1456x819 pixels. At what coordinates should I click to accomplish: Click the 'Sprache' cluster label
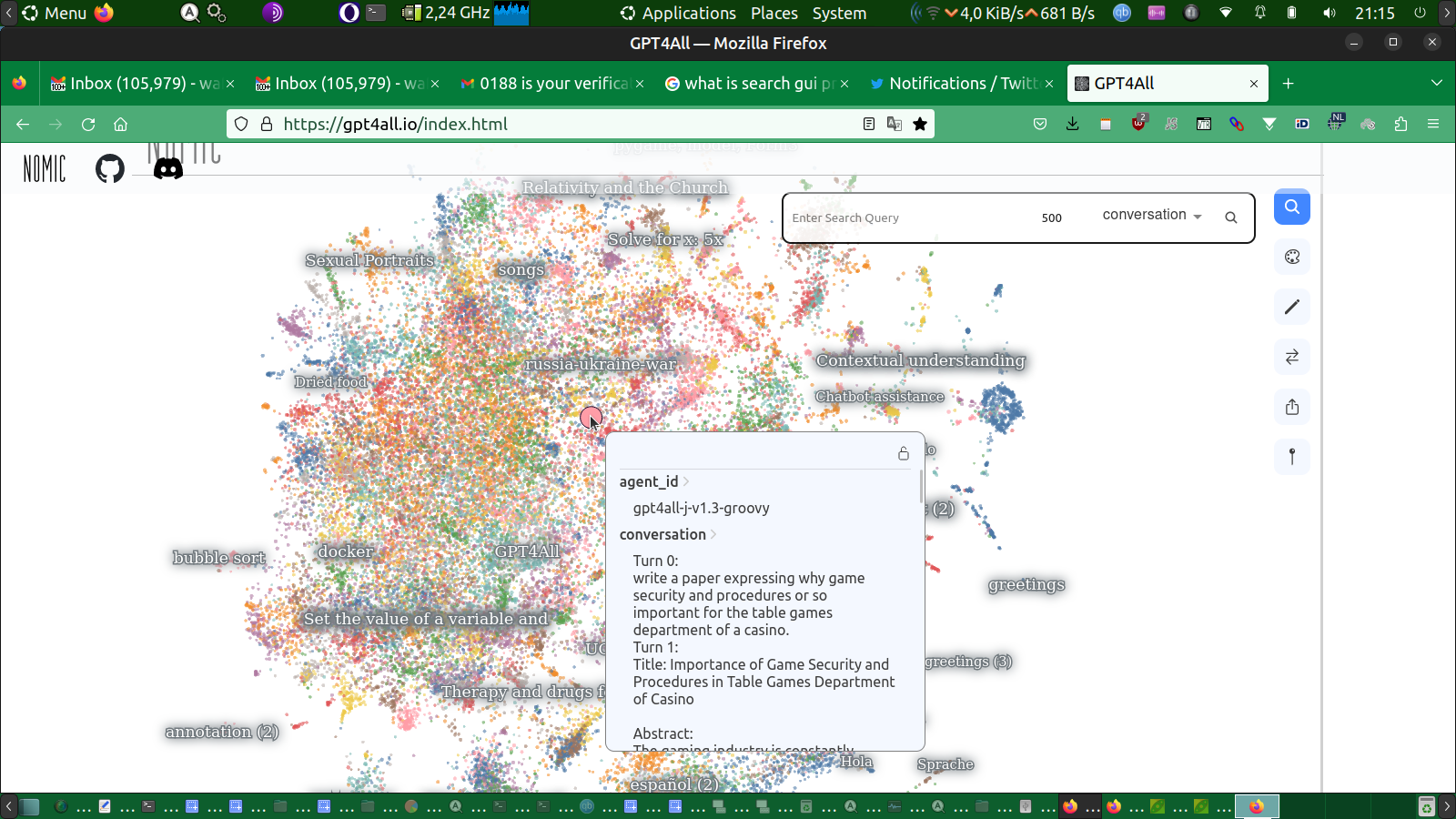click(x=945, y=764)
